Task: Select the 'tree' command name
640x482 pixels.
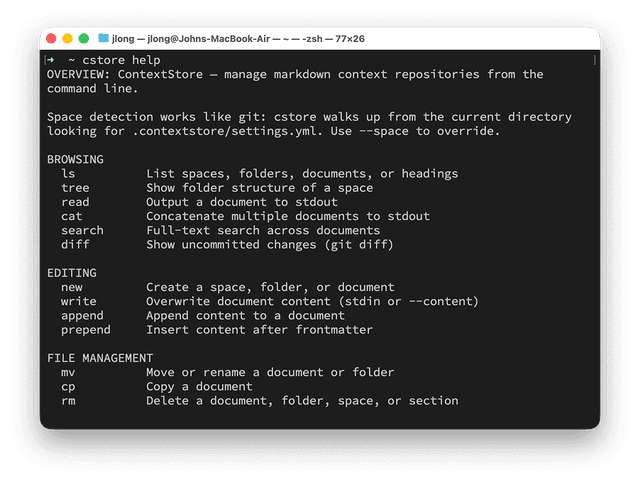Action: 75,188
